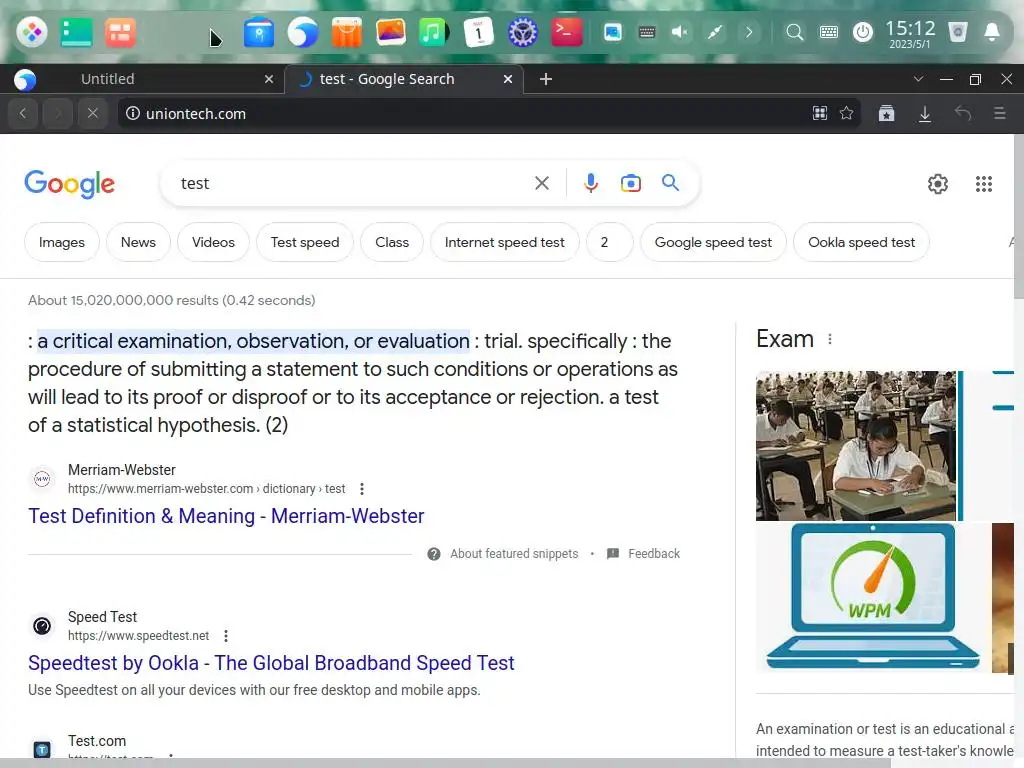This screenshot has width=1024, height=768.
Task: Click the power button in the dock
Action: (x=863, y=32)
